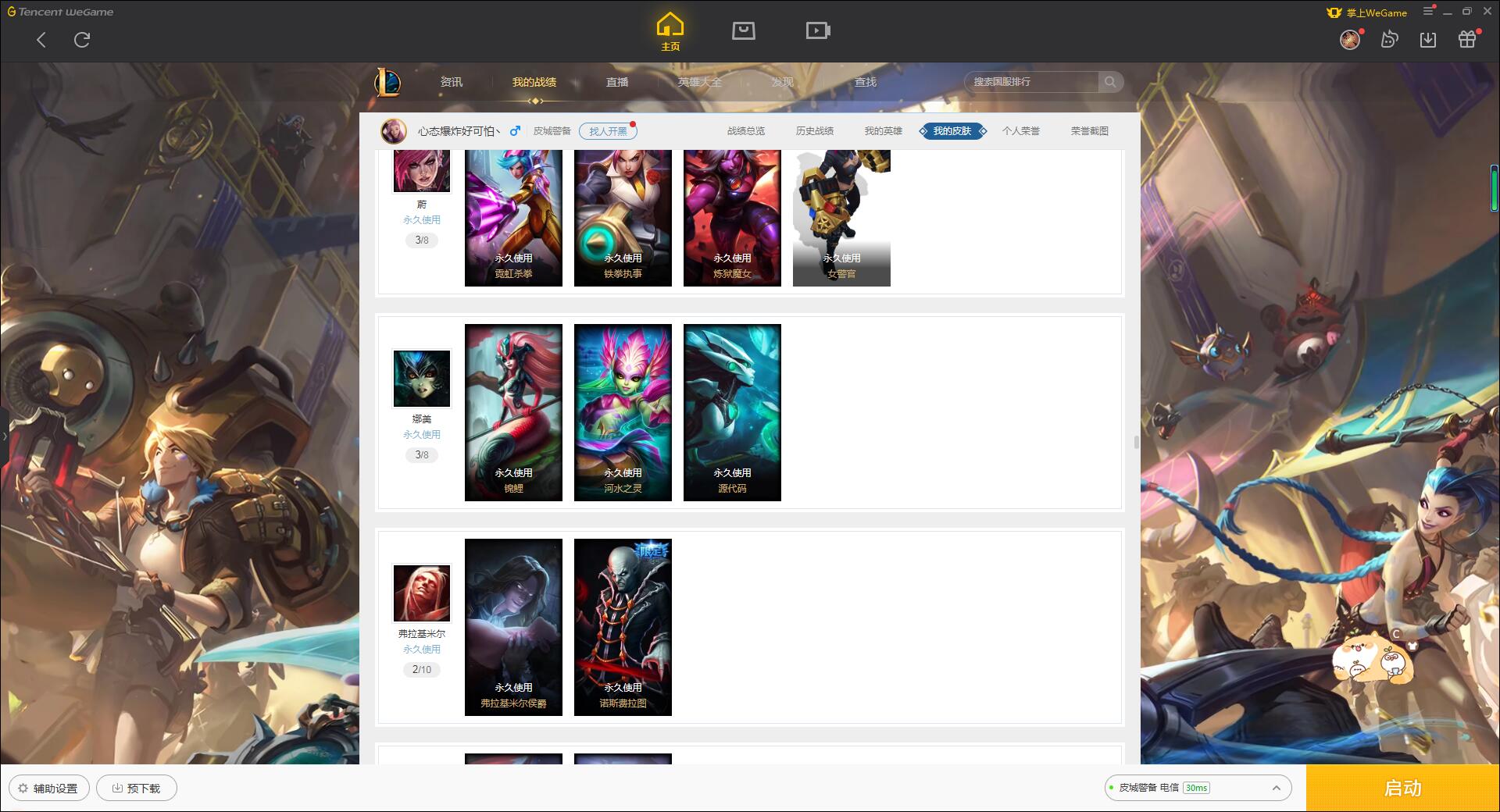The image size is (1500, 812).
Task: Click the 3/8 count under 娜美
Action: [422, 454]
